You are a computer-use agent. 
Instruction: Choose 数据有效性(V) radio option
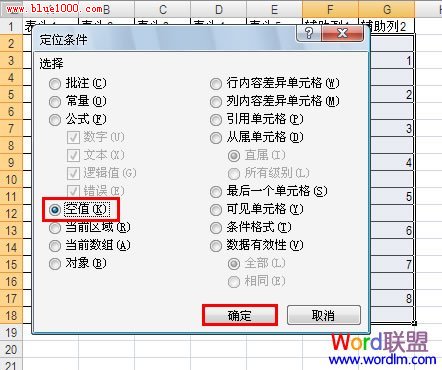257,245
